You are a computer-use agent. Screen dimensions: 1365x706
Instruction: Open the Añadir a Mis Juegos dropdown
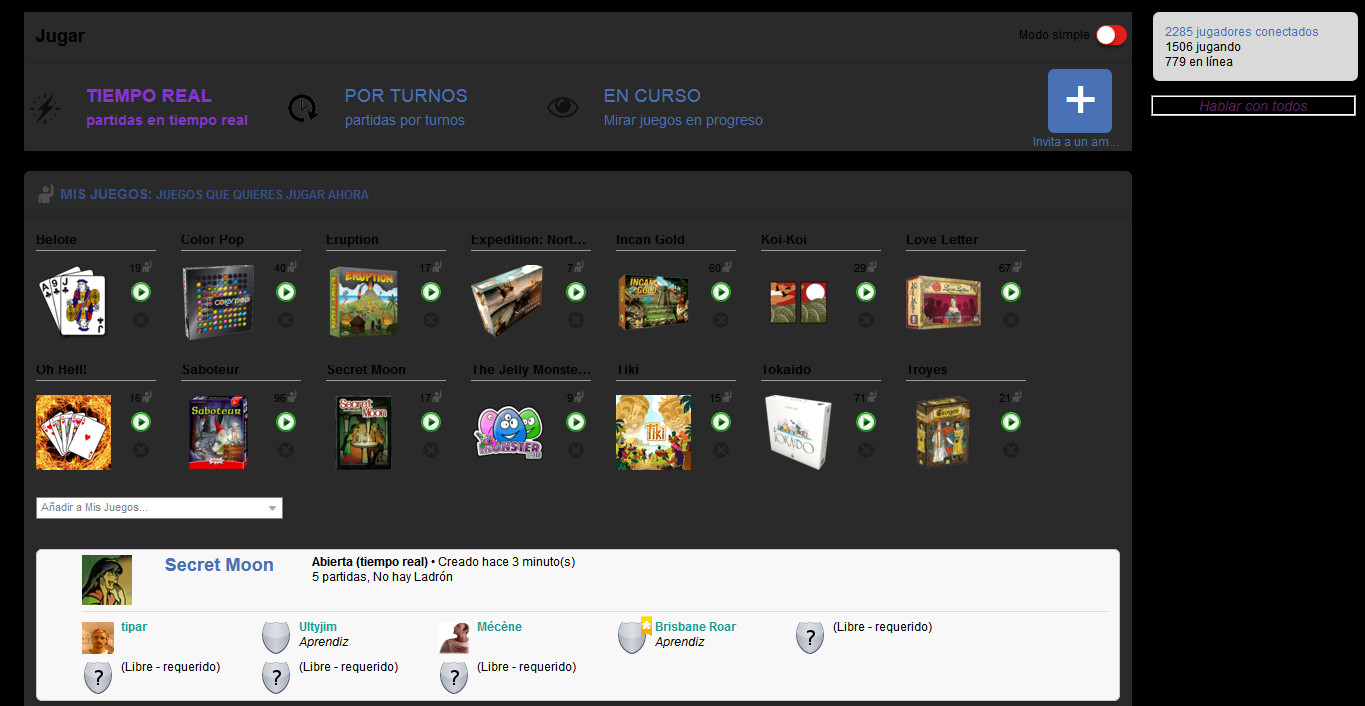point(159,507)
